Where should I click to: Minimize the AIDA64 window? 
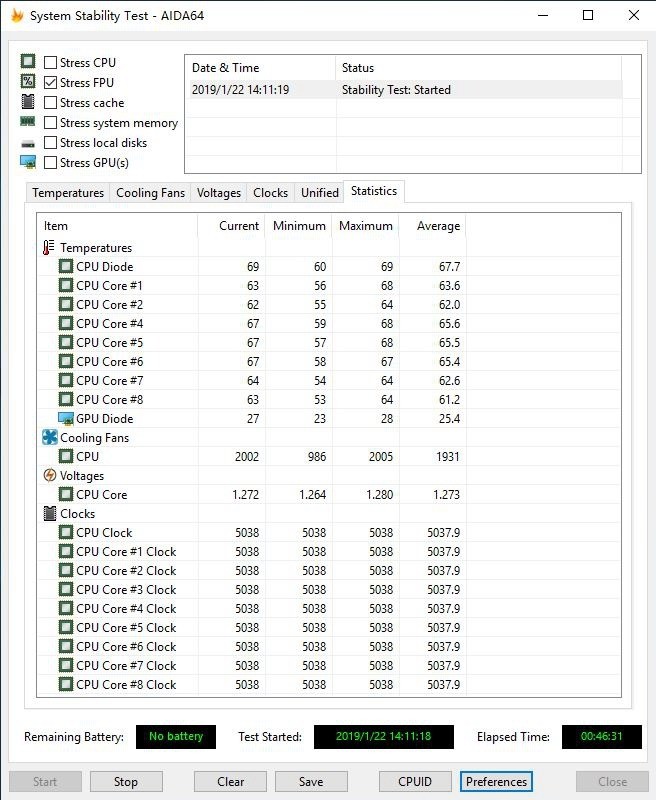[543, 15]
